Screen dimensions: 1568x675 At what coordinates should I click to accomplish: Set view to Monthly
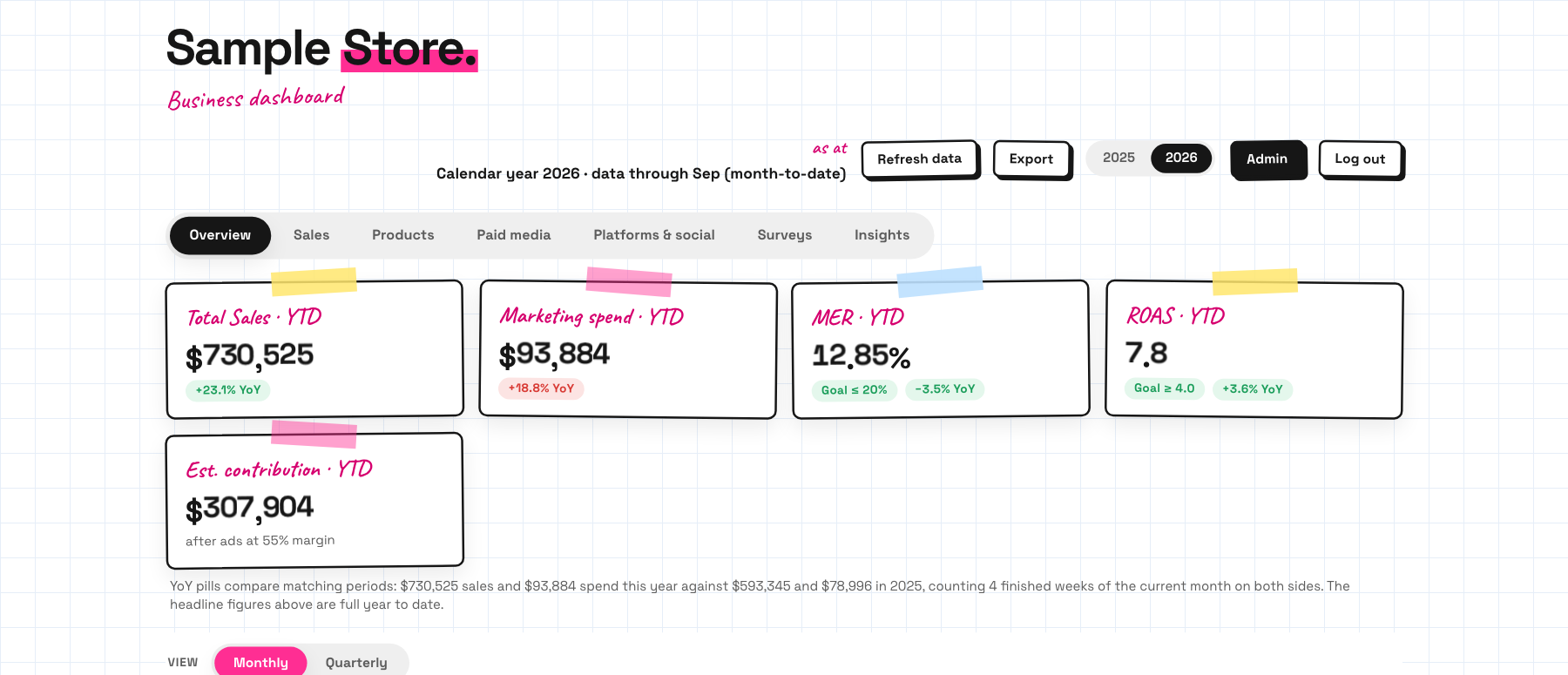coord(260,662)
